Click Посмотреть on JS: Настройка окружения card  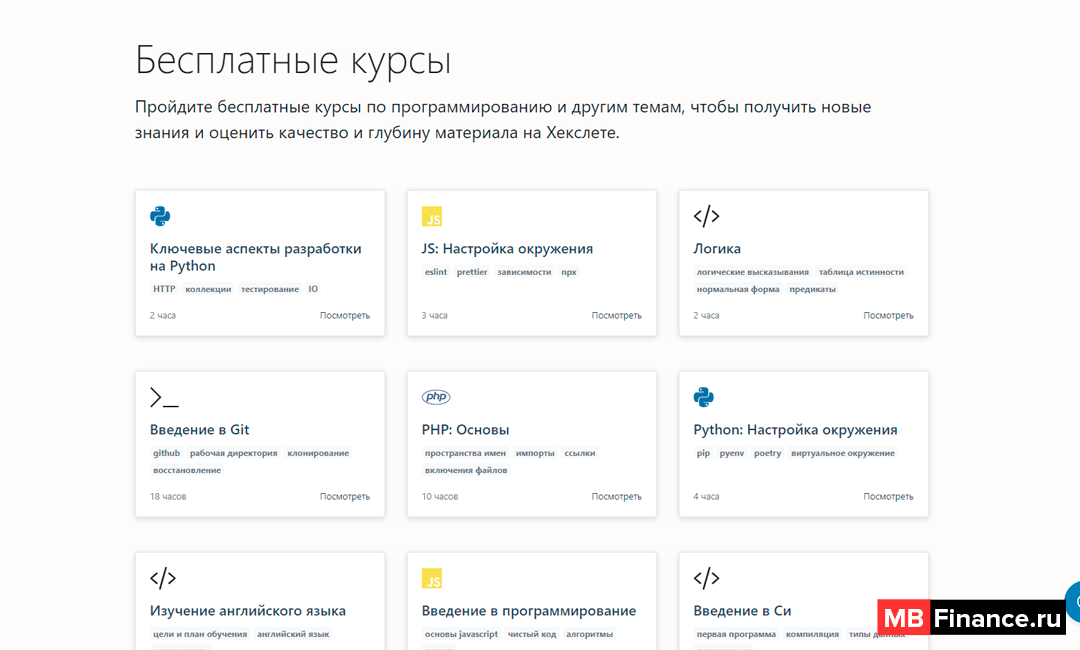[616, 315]
